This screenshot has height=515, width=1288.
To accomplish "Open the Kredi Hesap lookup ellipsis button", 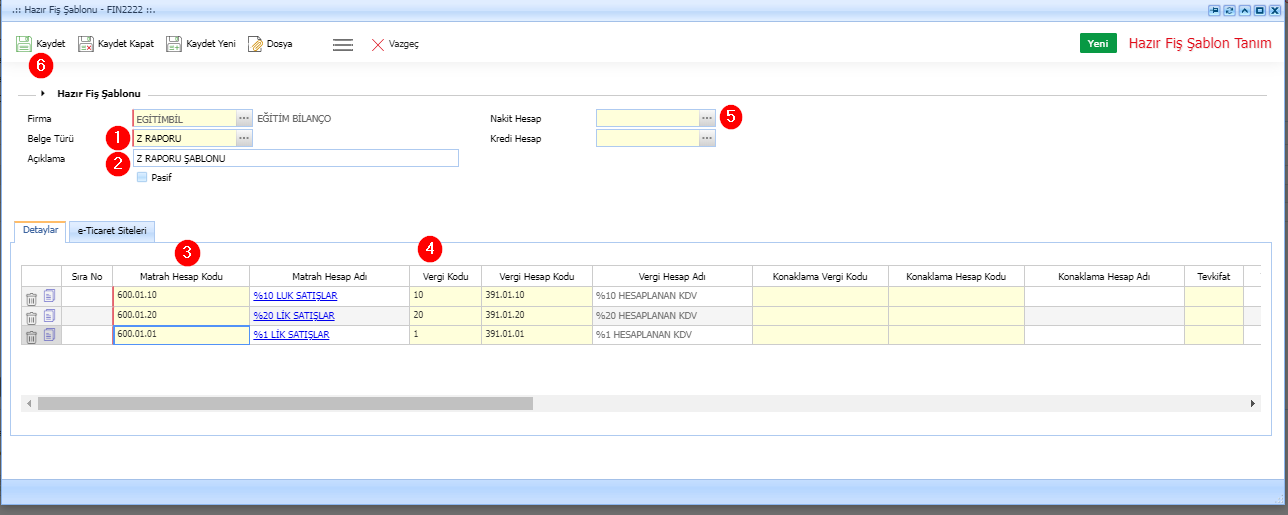I will point(707,138).
